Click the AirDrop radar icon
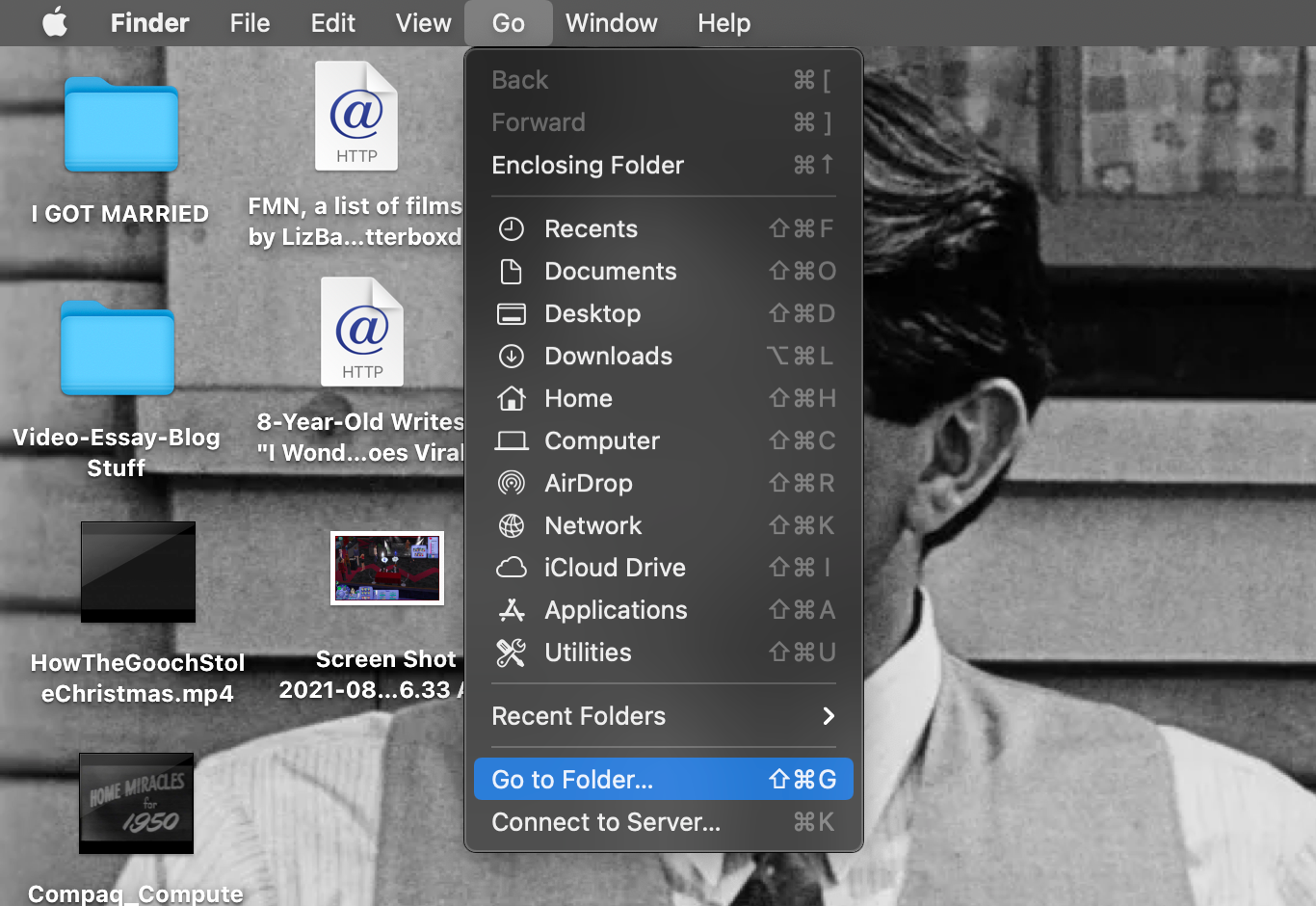 (x=511, y=483)
